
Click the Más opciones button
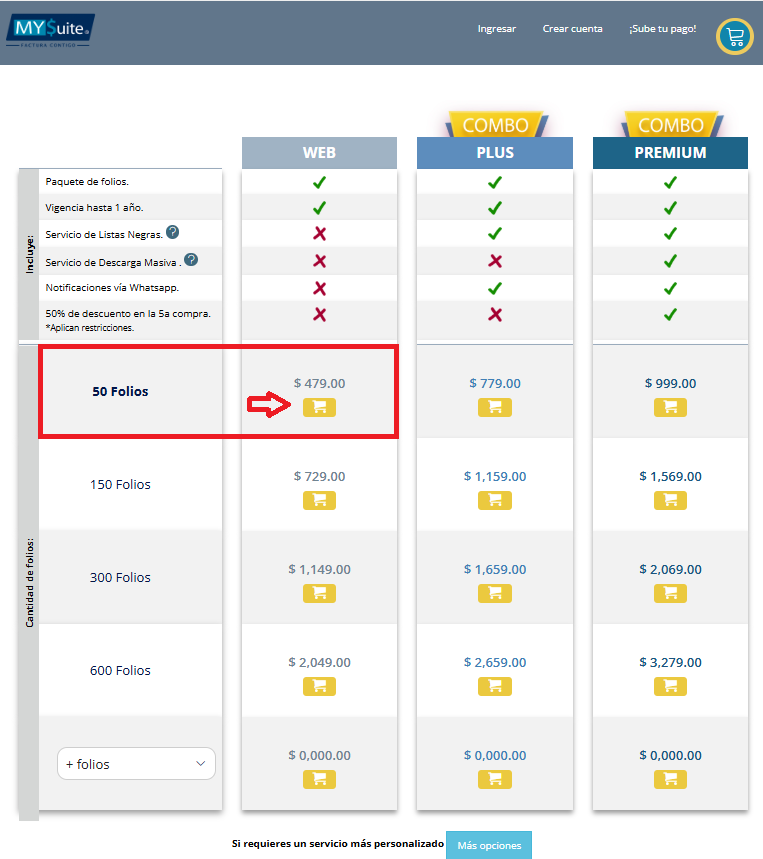click(x=489, y=845)
